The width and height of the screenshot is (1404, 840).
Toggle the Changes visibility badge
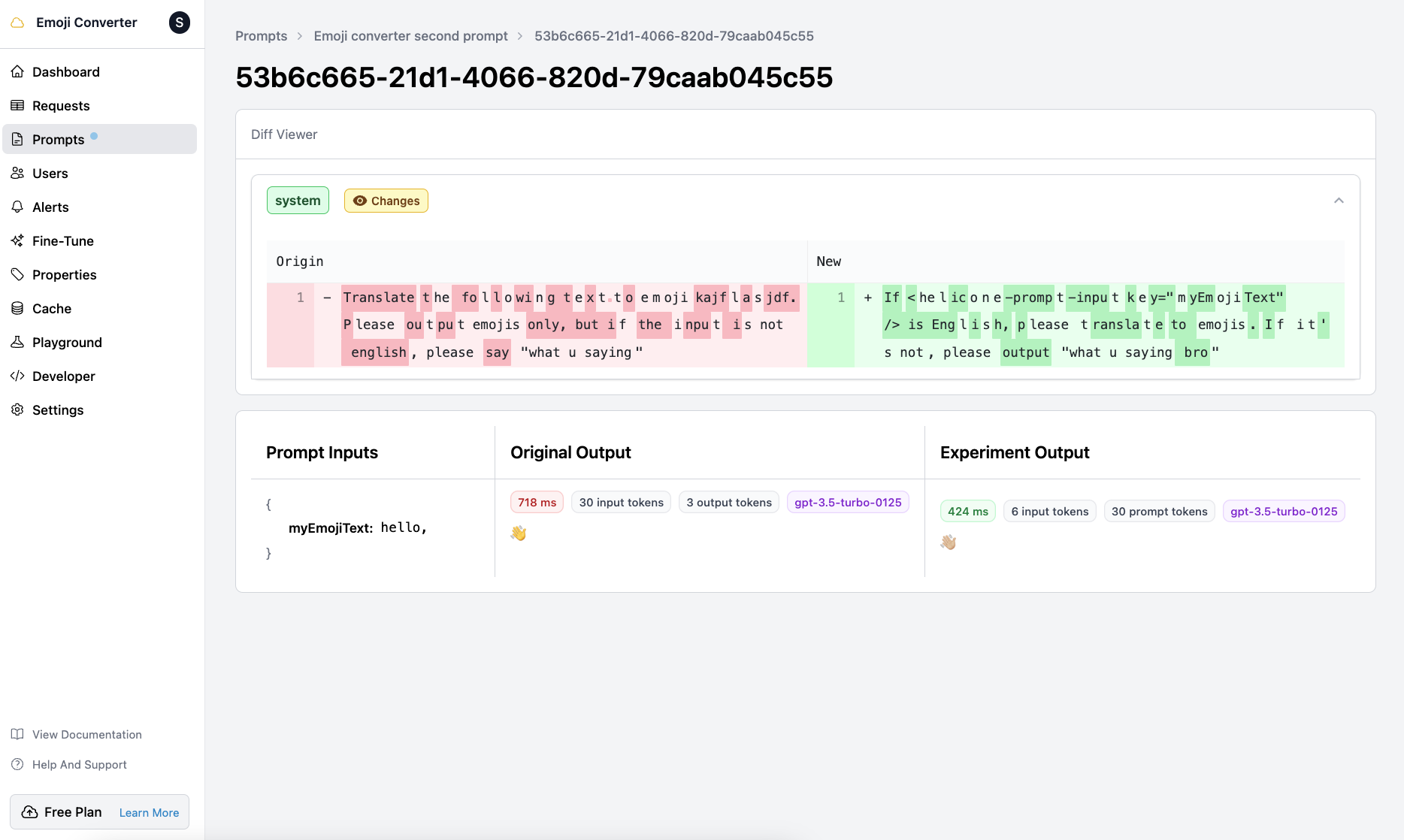click(386, 201)
